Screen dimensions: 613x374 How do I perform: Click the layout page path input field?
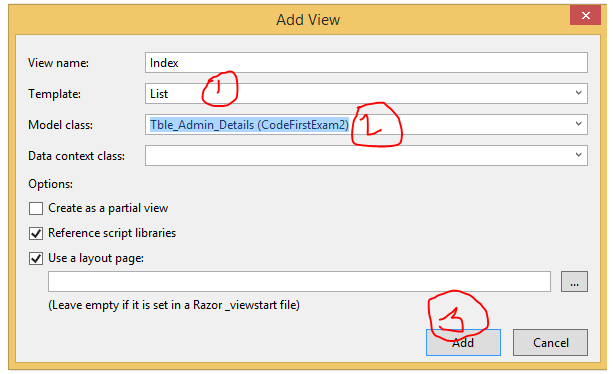pyautogui.click(x=299, y=281)
